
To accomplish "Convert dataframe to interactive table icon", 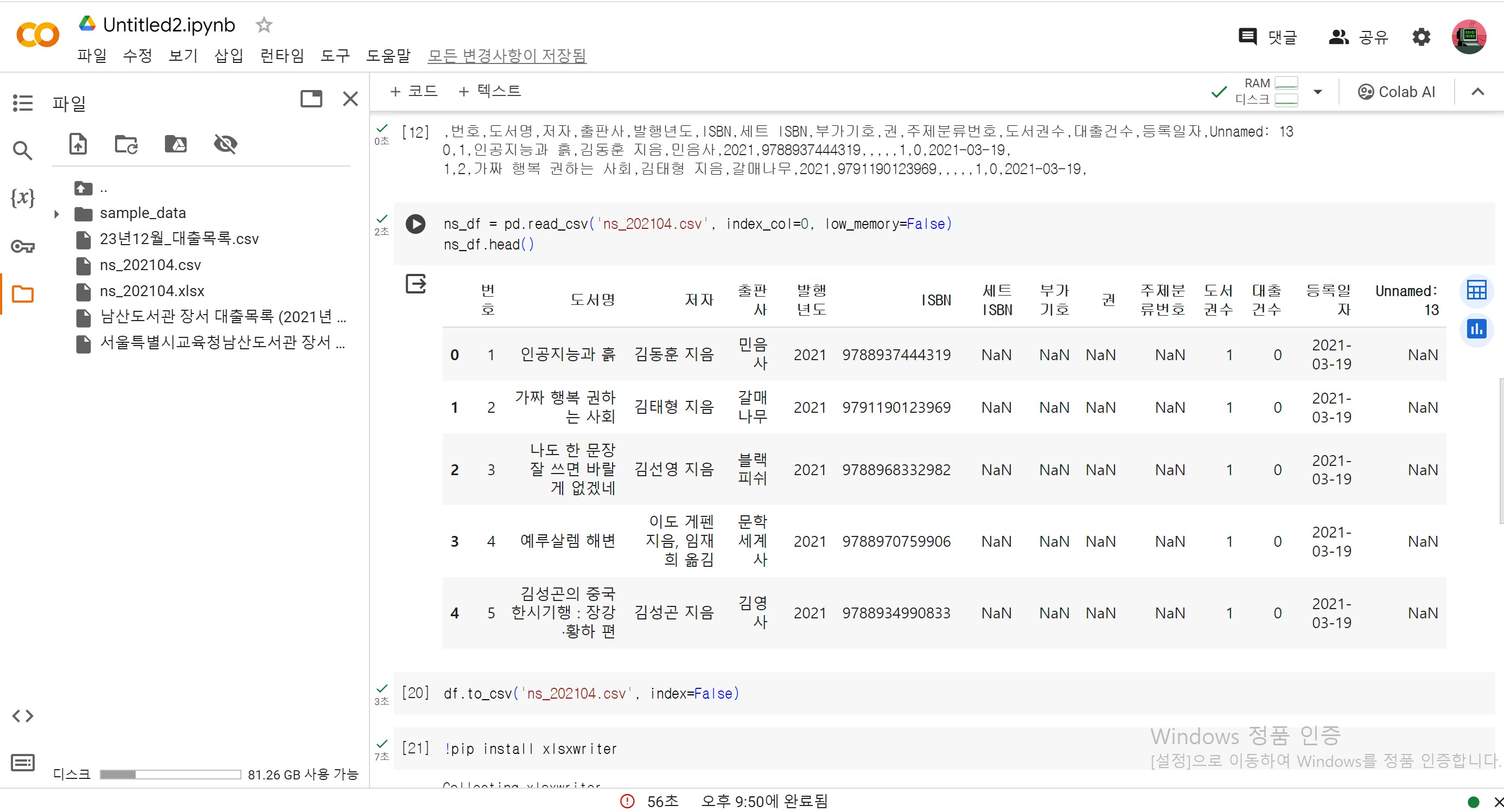I will pos(1476,290).
